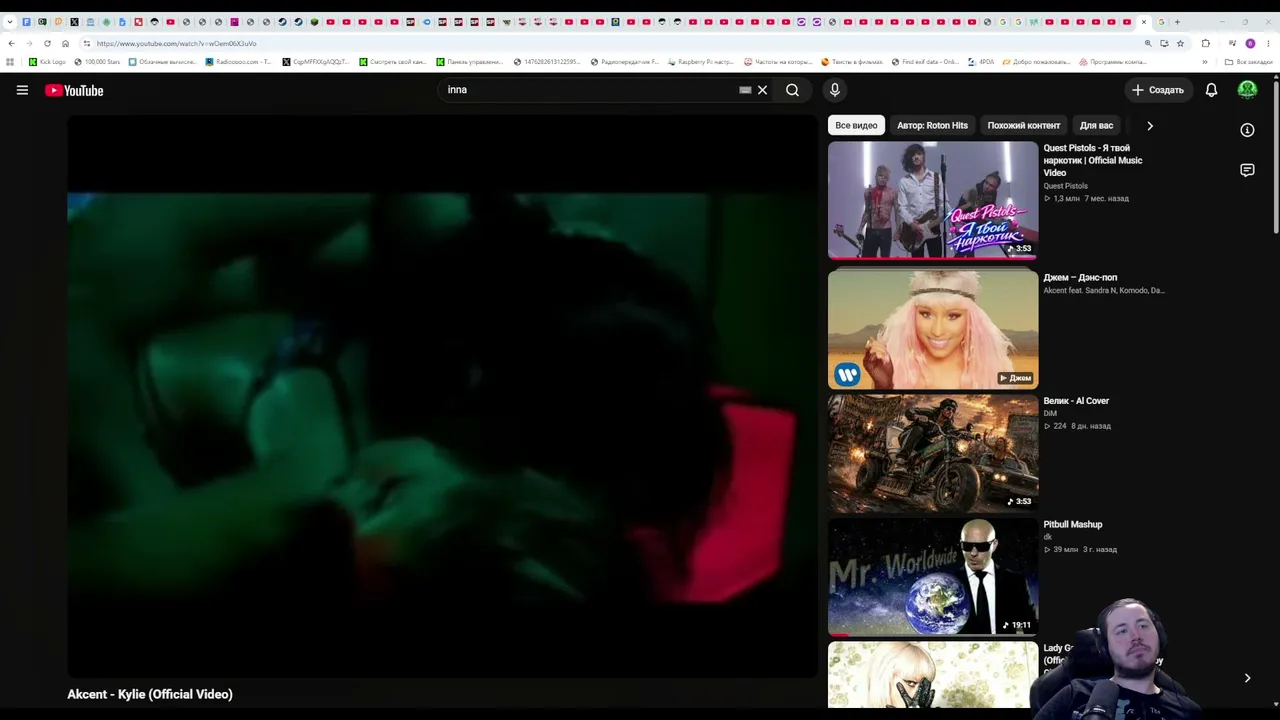
Task: Select the Для вас chip
Action: coord(1096,126)
